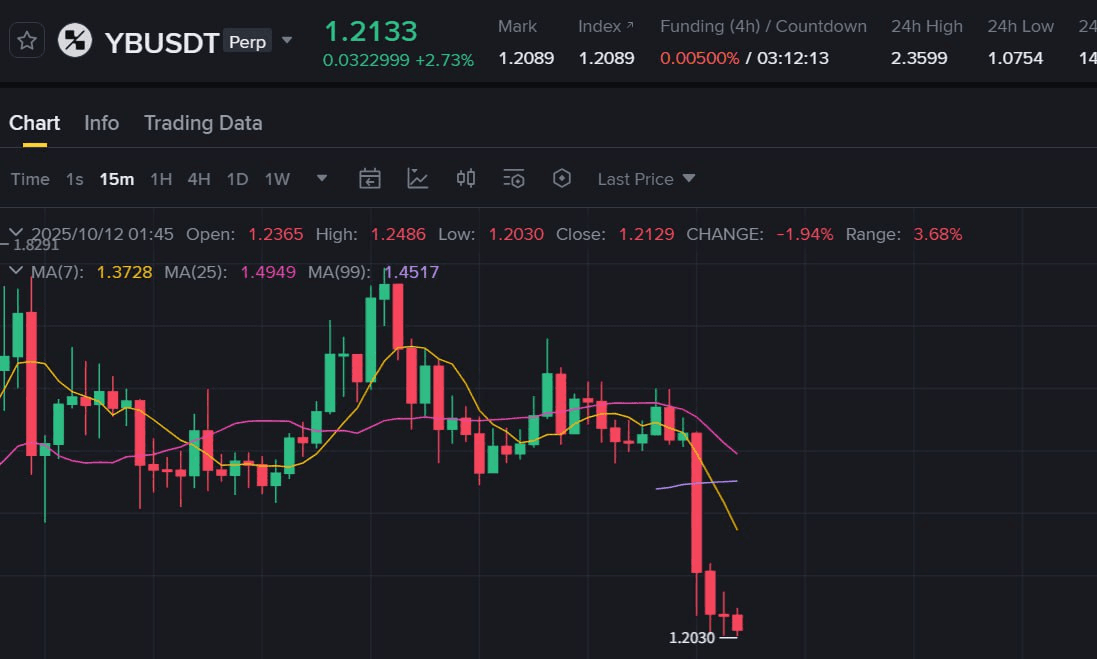1097x659 pixels.
Task: Select the 1H time interval
Action: click(161, 179)
